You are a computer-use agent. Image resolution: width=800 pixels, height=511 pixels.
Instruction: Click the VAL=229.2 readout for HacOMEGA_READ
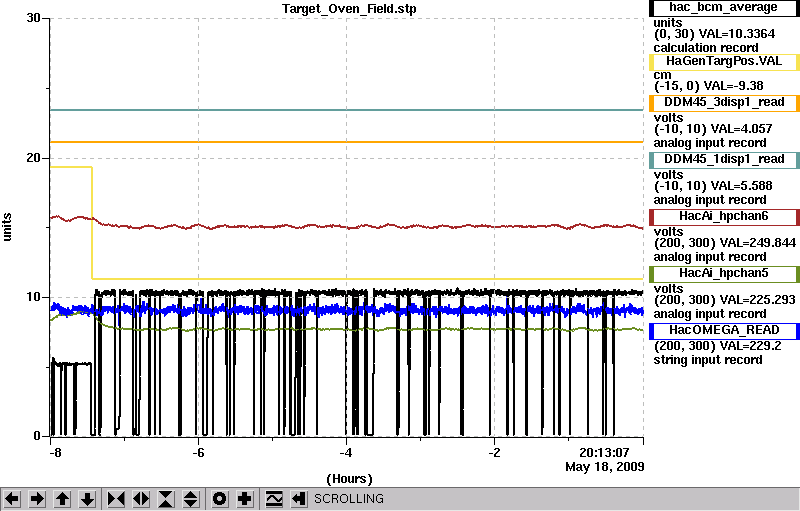[x=750, y=346]
